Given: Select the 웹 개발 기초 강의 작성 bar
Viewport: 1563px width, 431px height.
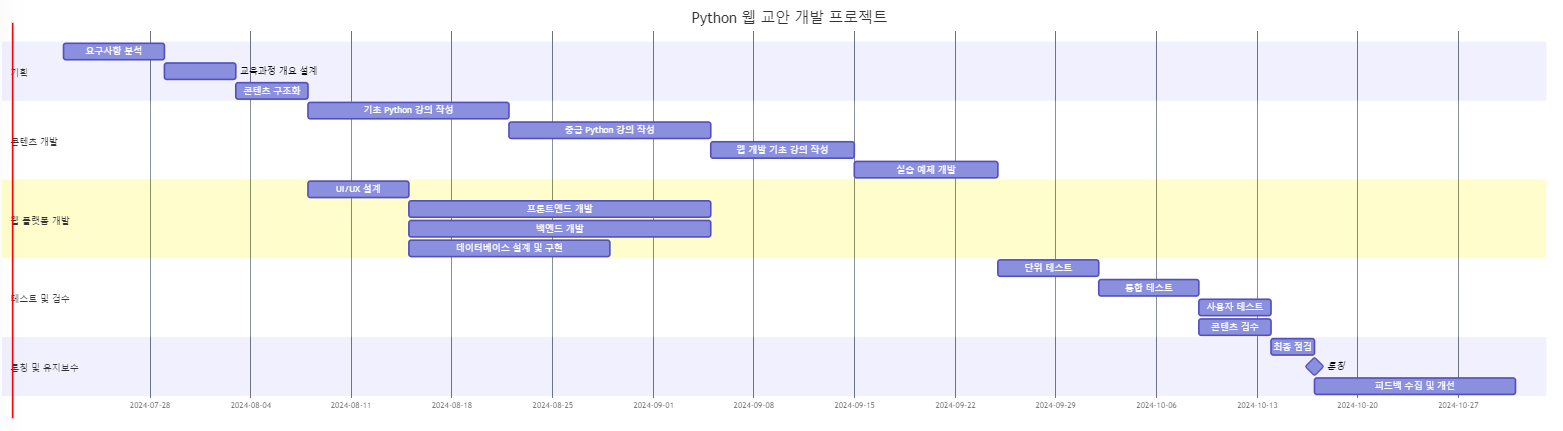Looking at the screenshot, I should (x=782, y=150).
